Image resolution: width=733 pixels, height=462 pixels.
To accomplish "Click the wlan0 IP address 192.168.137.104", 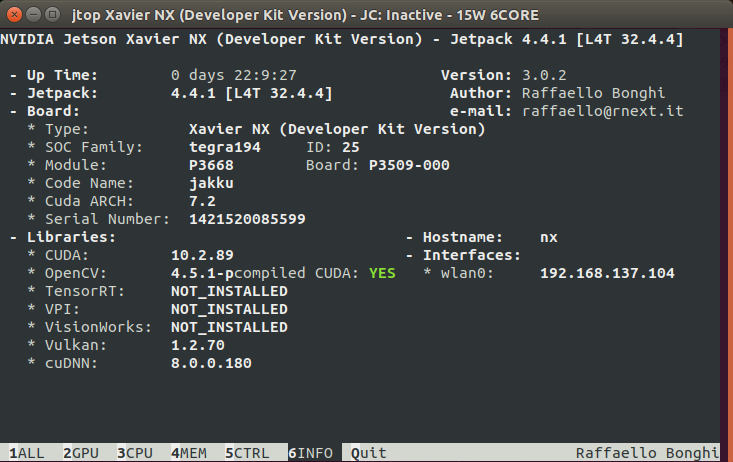I will (607, 273).
